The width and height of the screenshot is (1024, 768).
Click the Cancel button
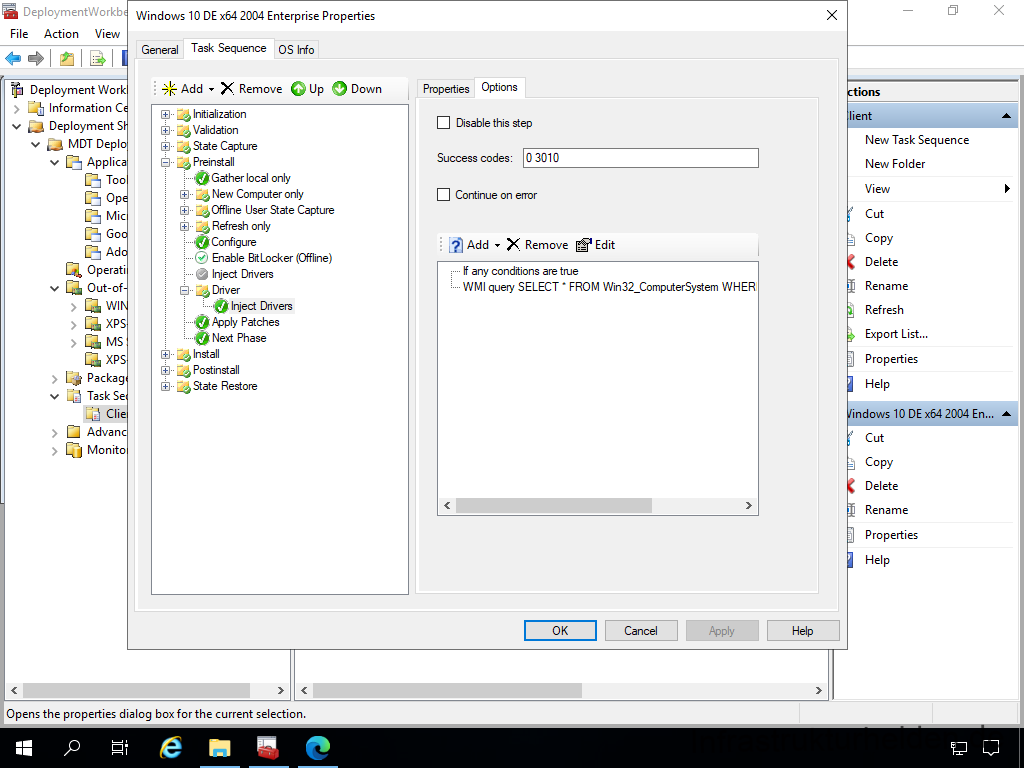pos(641,631)
